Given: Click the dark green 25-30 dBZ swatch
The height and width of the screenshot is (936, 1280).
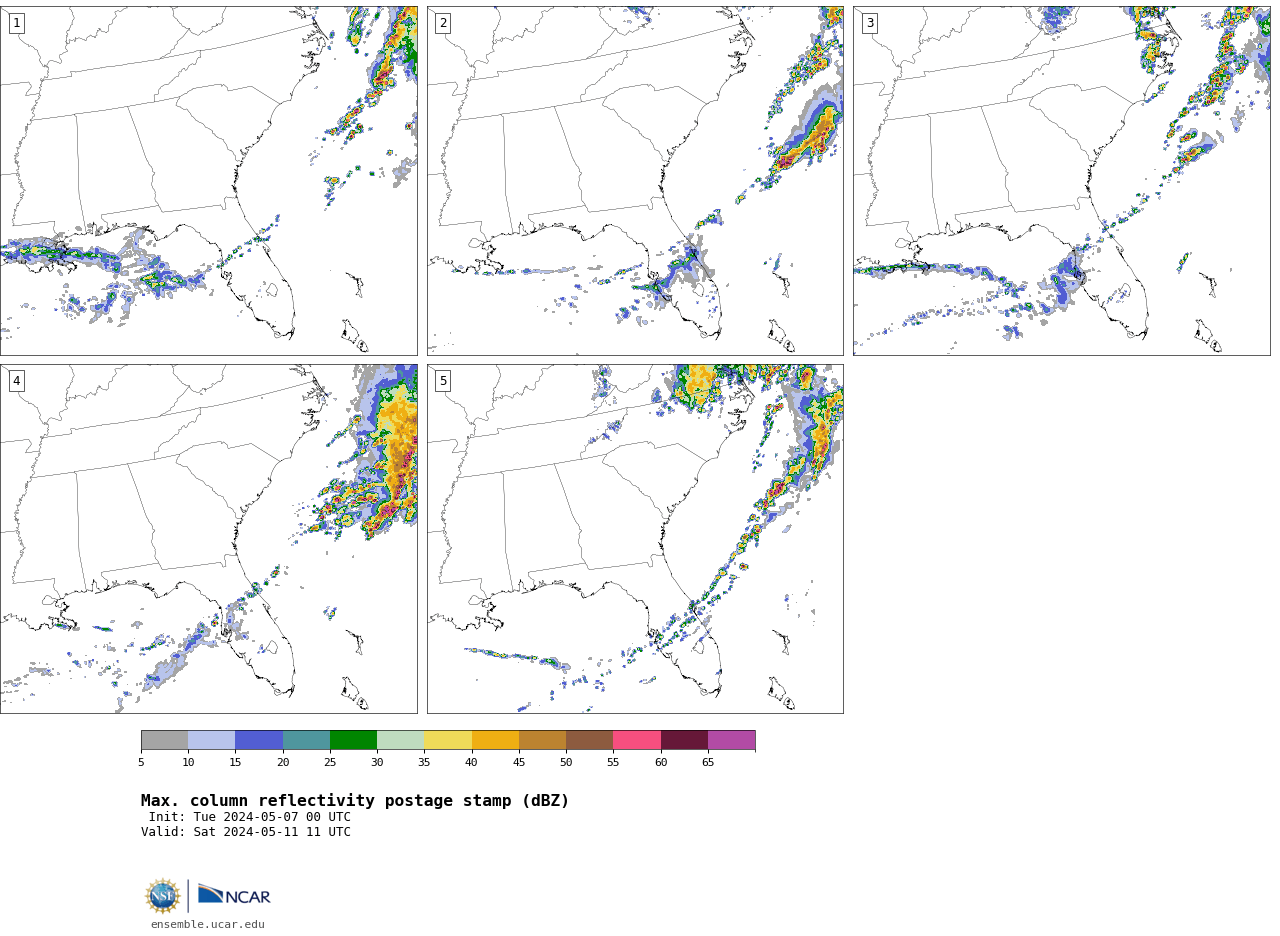Looking at the screenshot, I should click(353, 740).
